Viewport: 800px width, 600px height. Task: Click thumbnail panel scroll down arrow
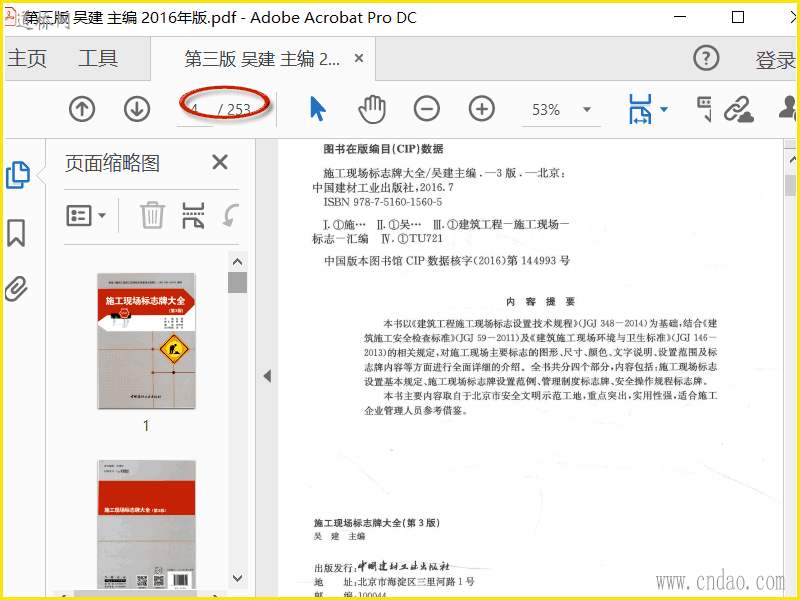coord(237,579)
